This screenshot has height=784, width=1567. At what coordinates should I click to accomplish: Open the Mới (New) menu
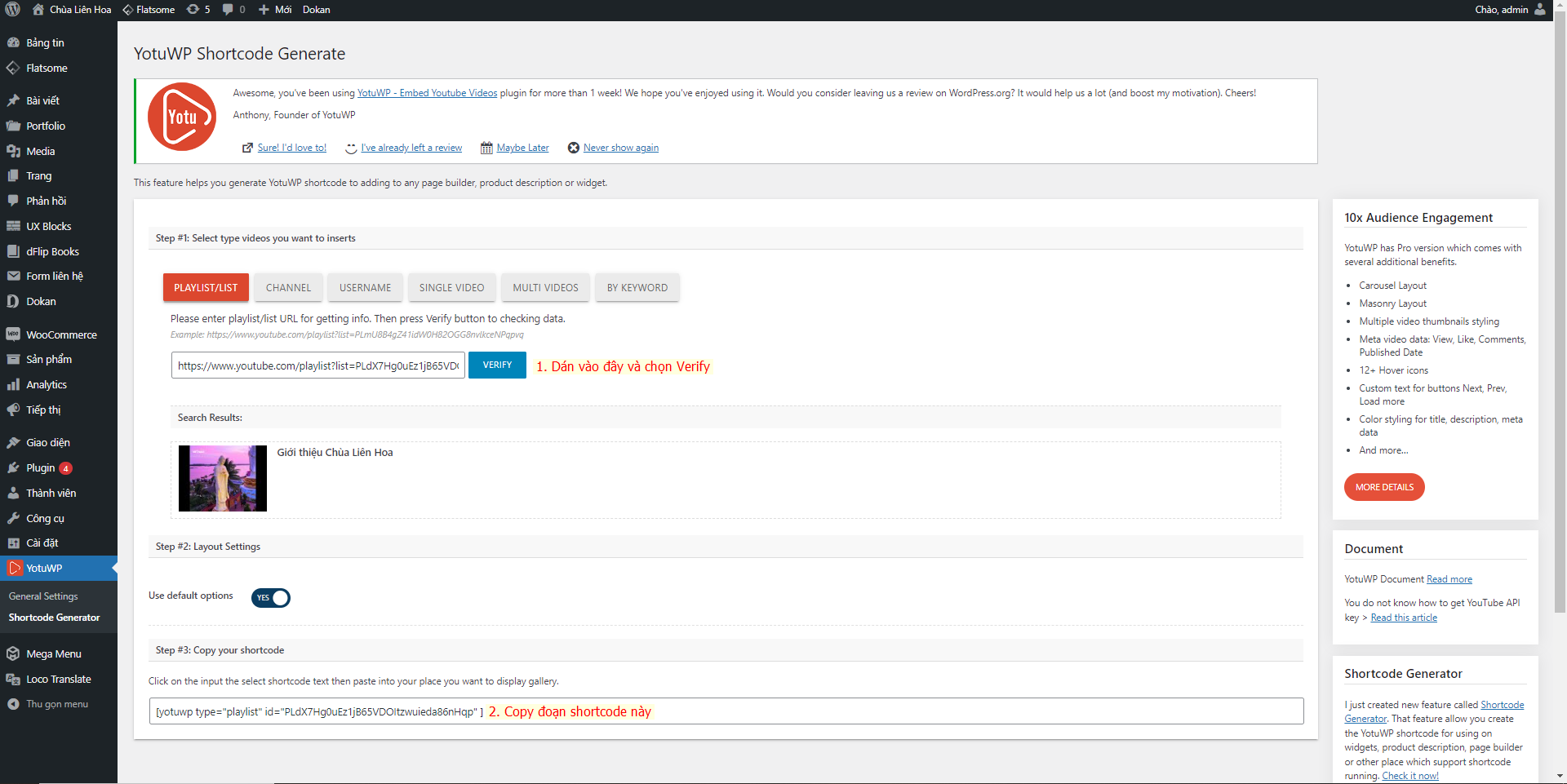point(275,10)
